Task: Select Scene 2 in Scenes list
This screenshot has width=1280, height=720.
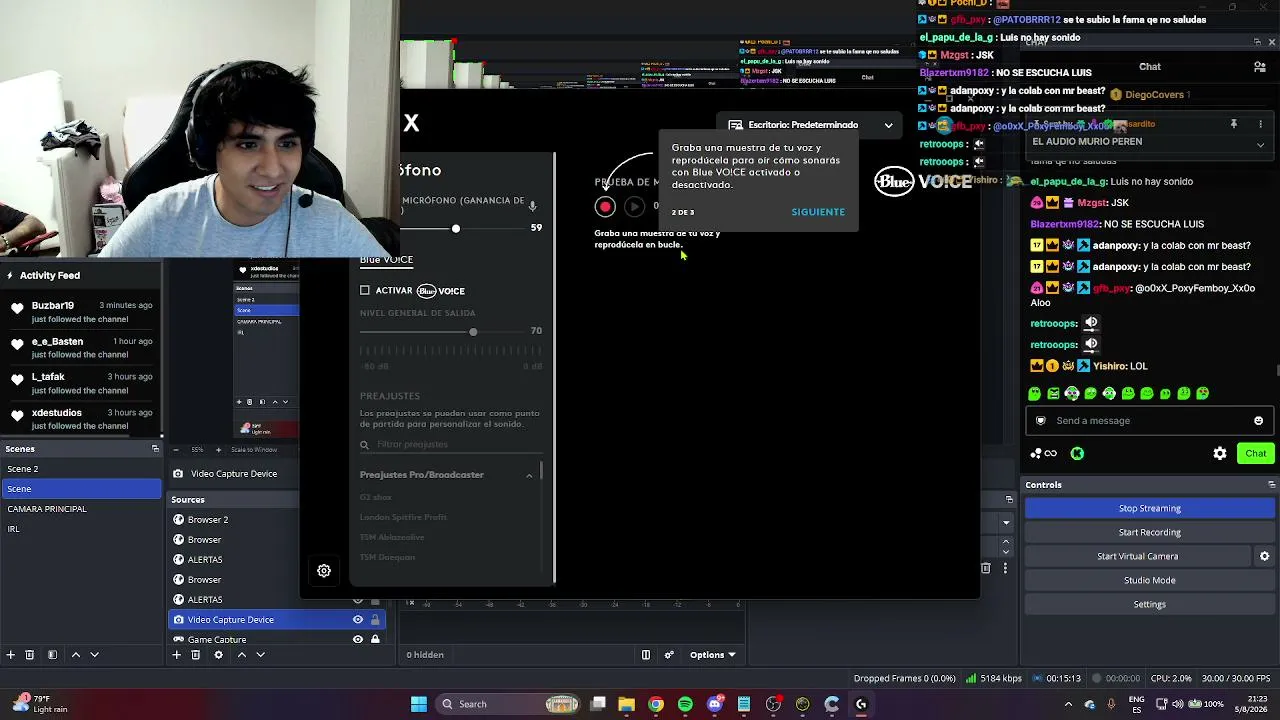Action: click(x=81, y=469)
